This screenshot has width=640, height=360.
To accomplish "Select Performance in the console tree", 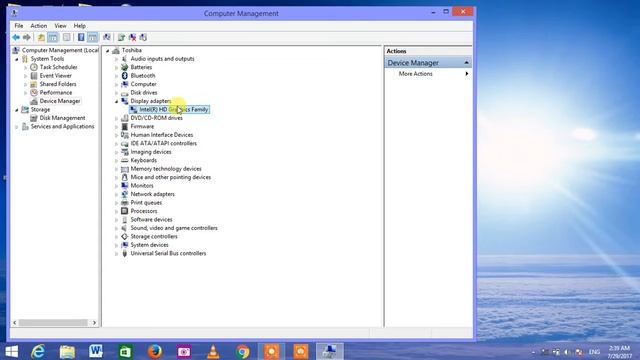I will point(56,93).
